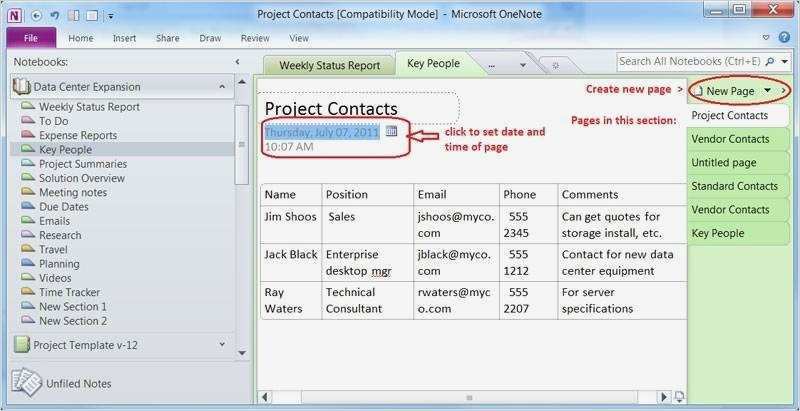This screenshot has height=411, width=800.
Task: Open New Section 2
Action: pyautogui.click(x=73, y=321)
